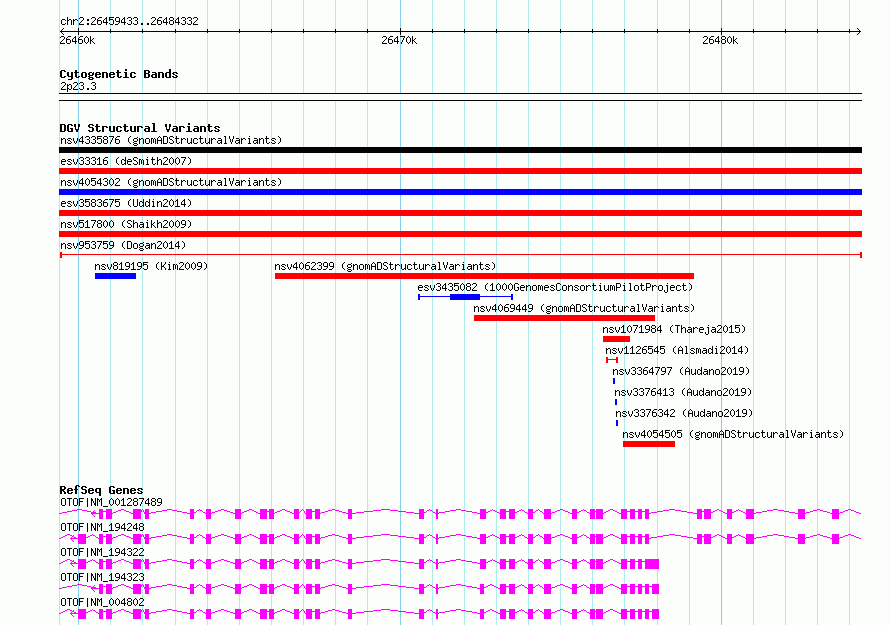Click the DGV Structural Variants track title

point(140,128)
